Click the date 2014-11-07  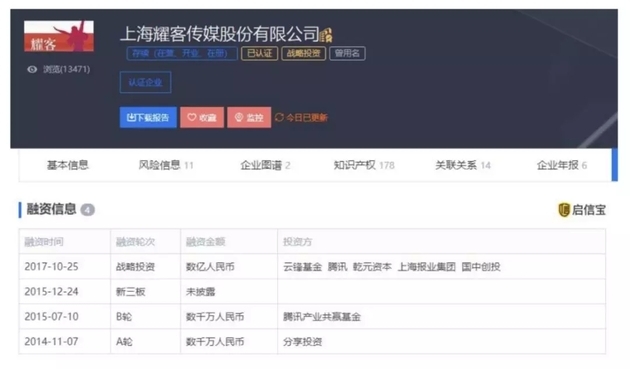pos(51,342)
